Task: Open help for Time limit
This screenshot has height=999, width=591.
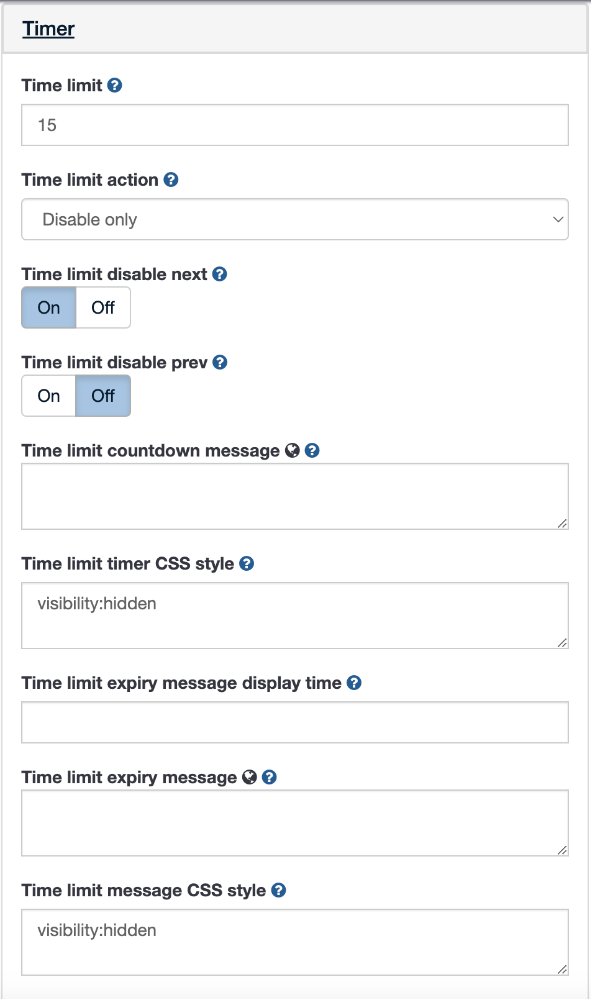Action: click(115, 85)
